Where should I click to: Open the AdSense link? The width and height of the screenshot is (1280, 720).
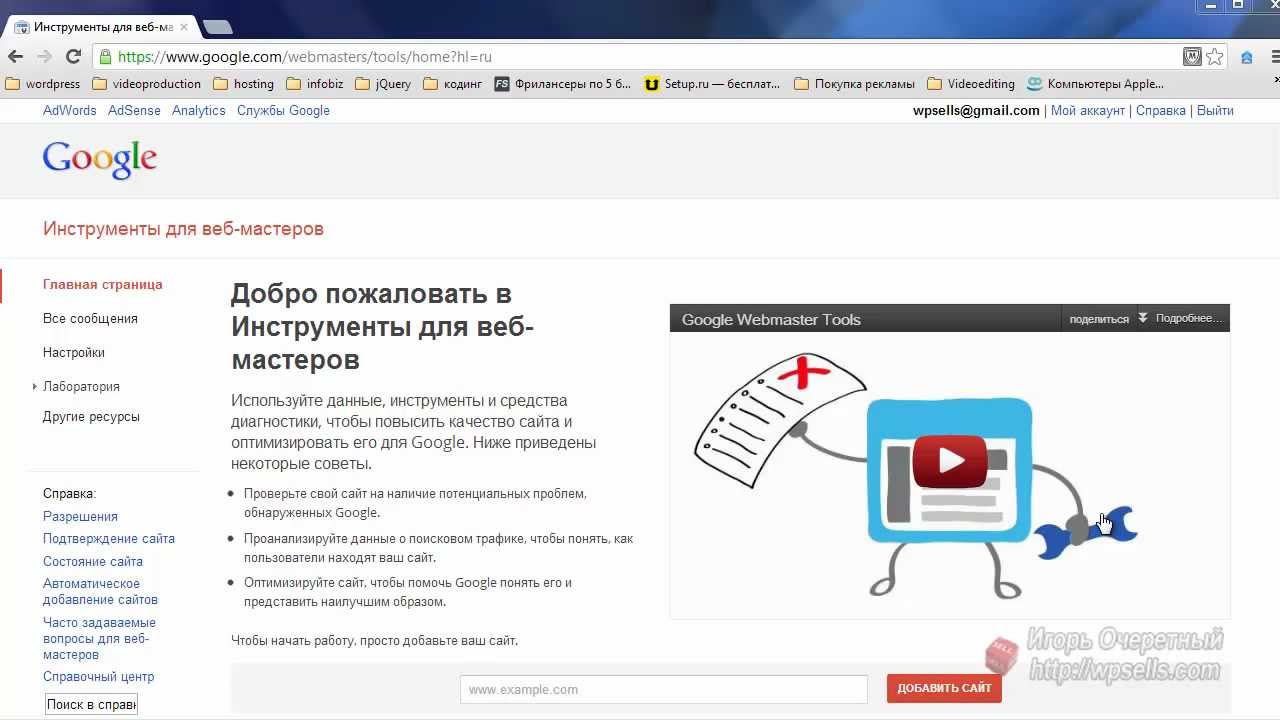click(x=134, y=110)
